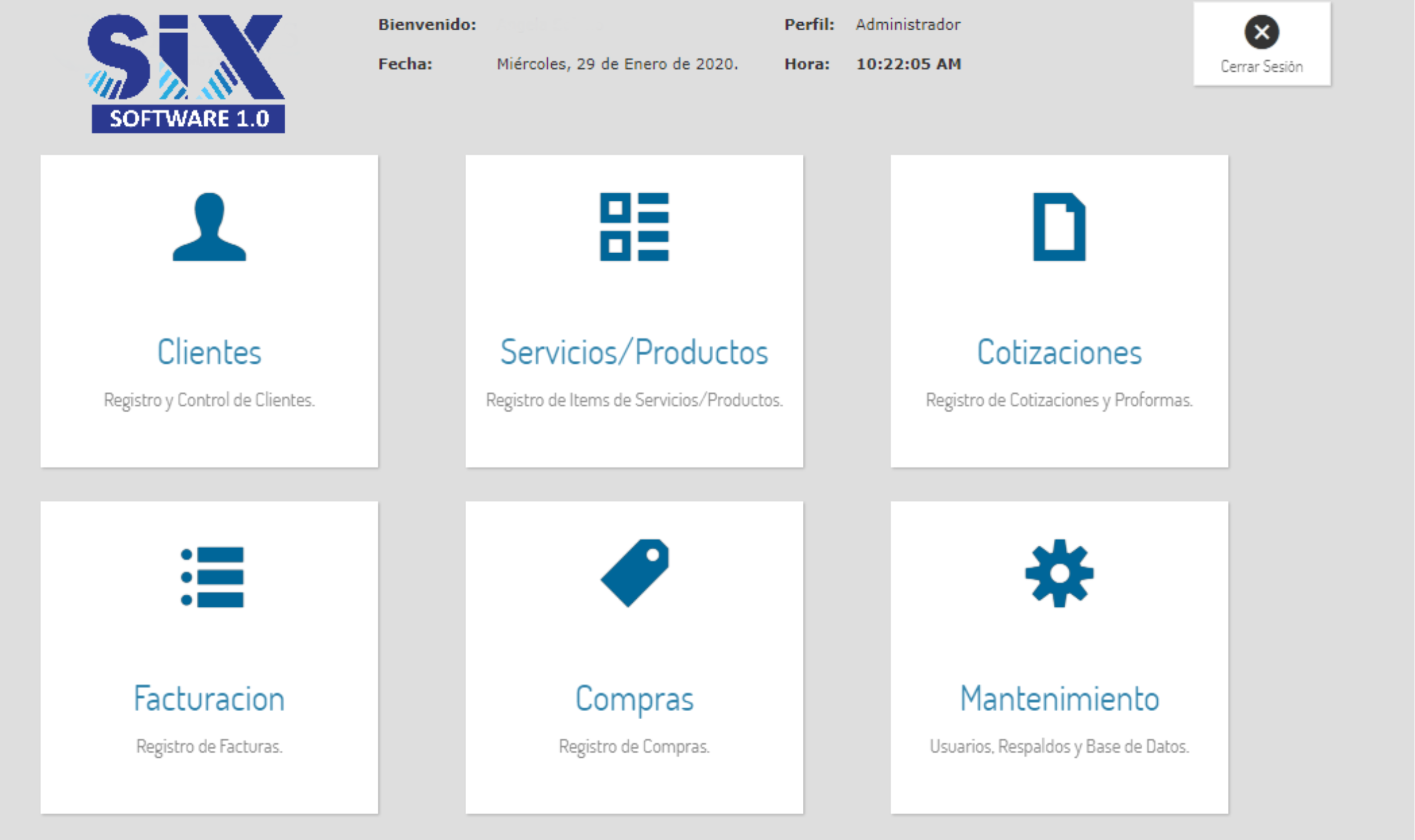Open the Clientes module title link

point(209,352)
